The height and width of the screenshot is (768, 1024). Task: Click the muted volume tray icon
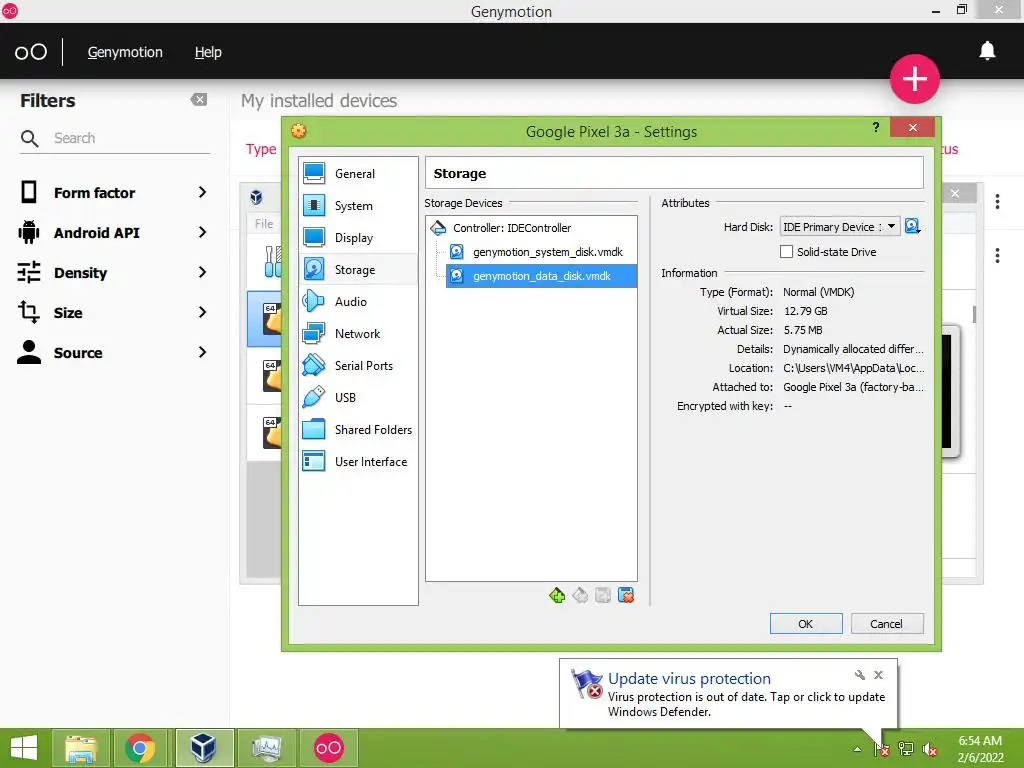click(x=930, y=749)
